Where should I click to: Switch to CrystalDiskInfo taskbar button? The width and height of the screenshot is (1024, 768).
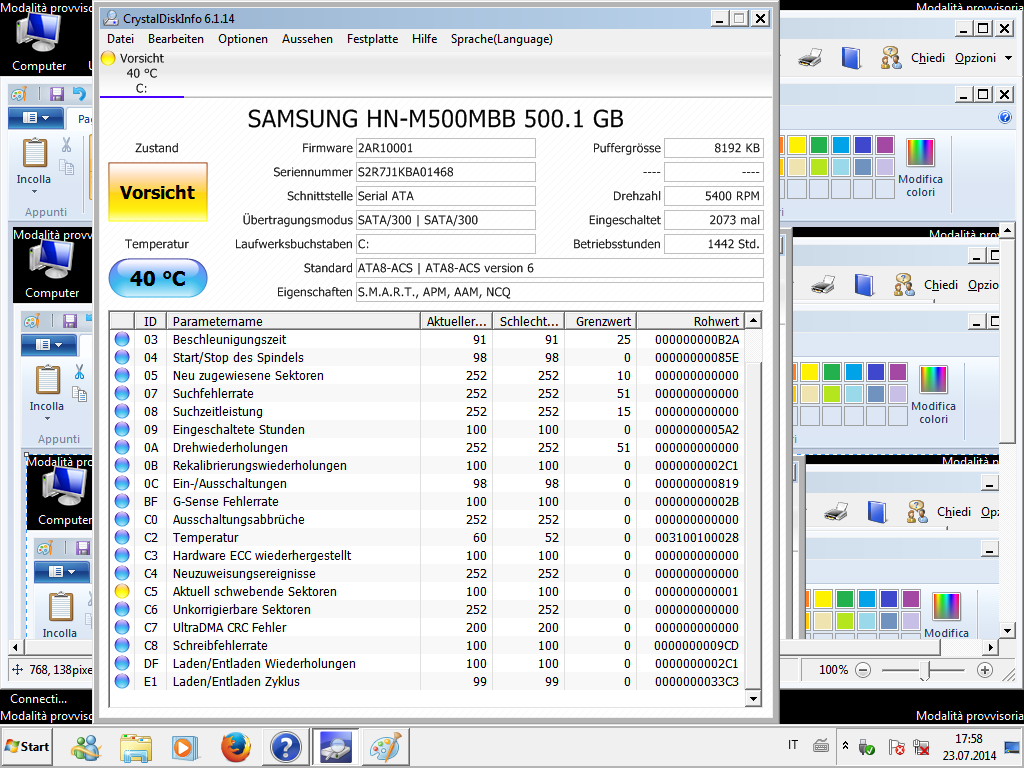(x=336, y=747)
